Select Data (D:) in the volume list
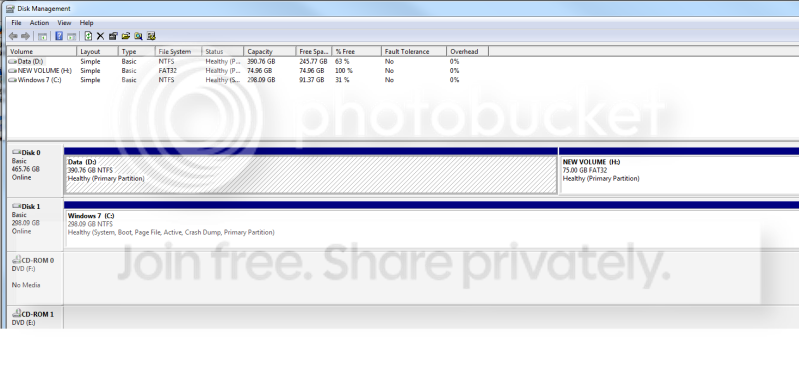The height and width of the screenshot is (370, 799). pos(30,62)
